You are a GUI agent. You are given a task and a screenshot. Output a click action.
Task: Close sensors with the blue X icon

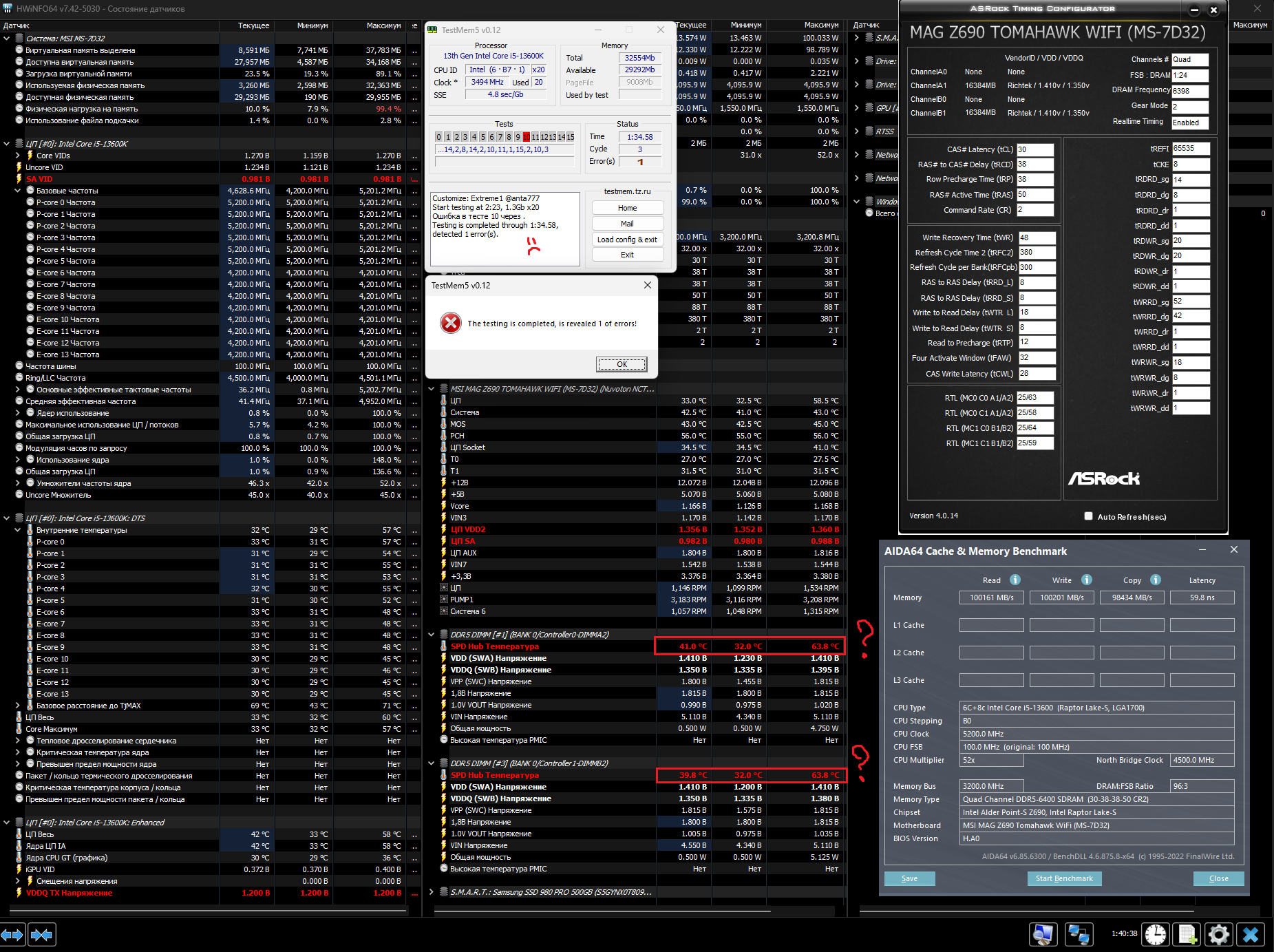1251,934
